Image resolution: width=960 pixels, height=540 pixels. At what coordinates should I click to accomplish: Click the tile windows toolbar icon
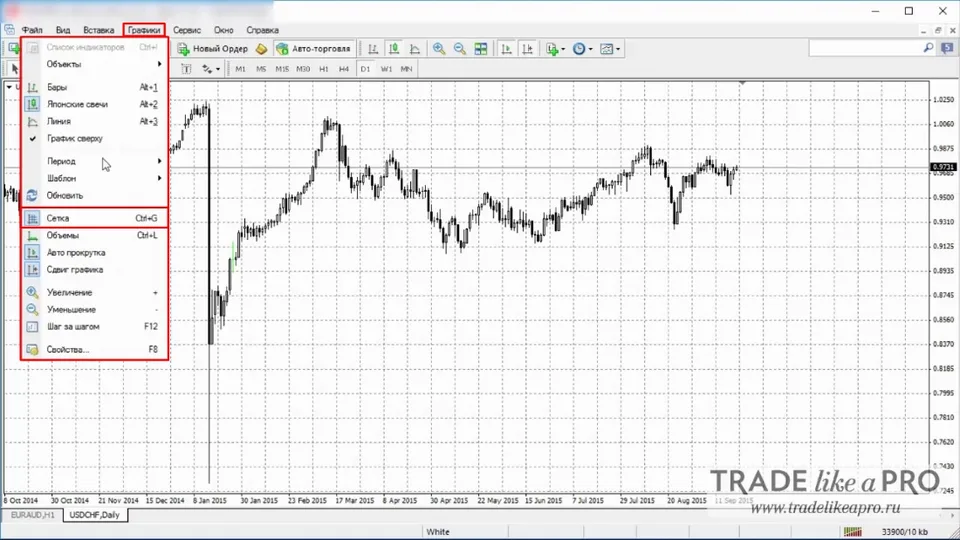[481, 49]
